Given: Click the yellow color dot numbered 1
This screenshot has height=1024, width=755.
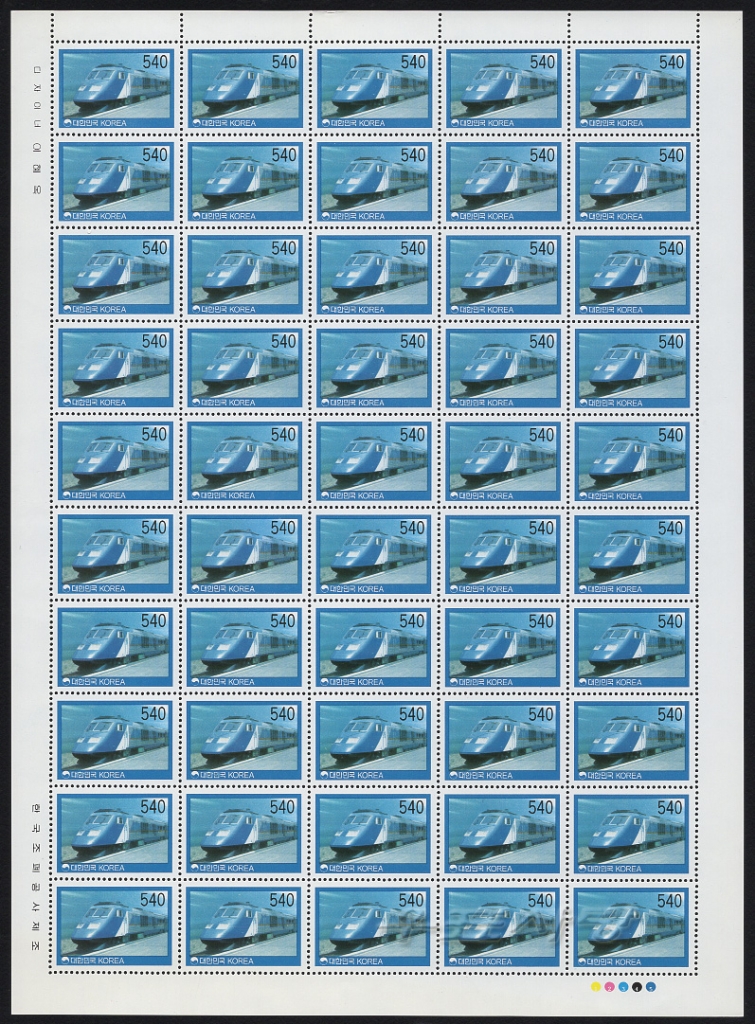Looking at the screenshot, I should click(x=596, y=987).
